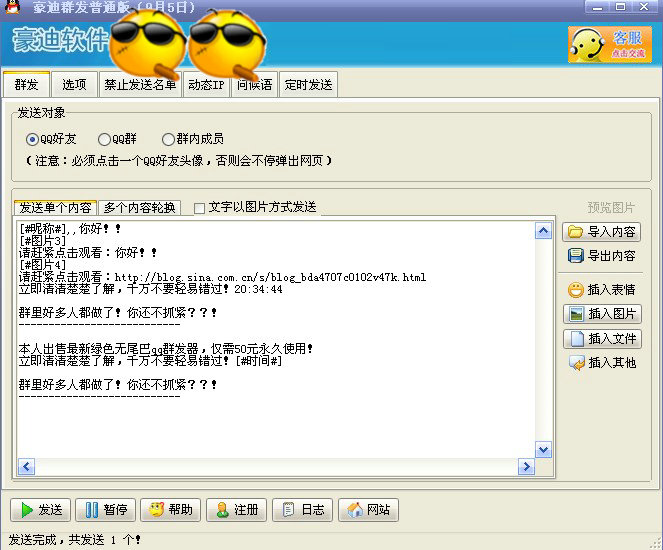Viewport: 663px width, 550px height.
Task: Switch to the 定时发送 tab
Action: tap(308, 85)
